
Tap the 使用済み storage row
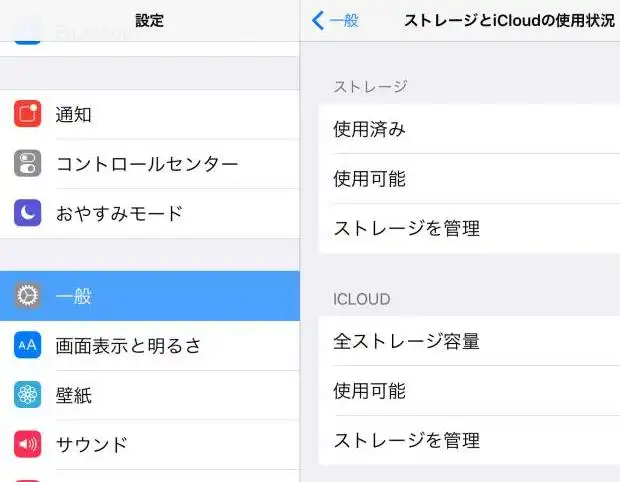(x=470, y=130)
